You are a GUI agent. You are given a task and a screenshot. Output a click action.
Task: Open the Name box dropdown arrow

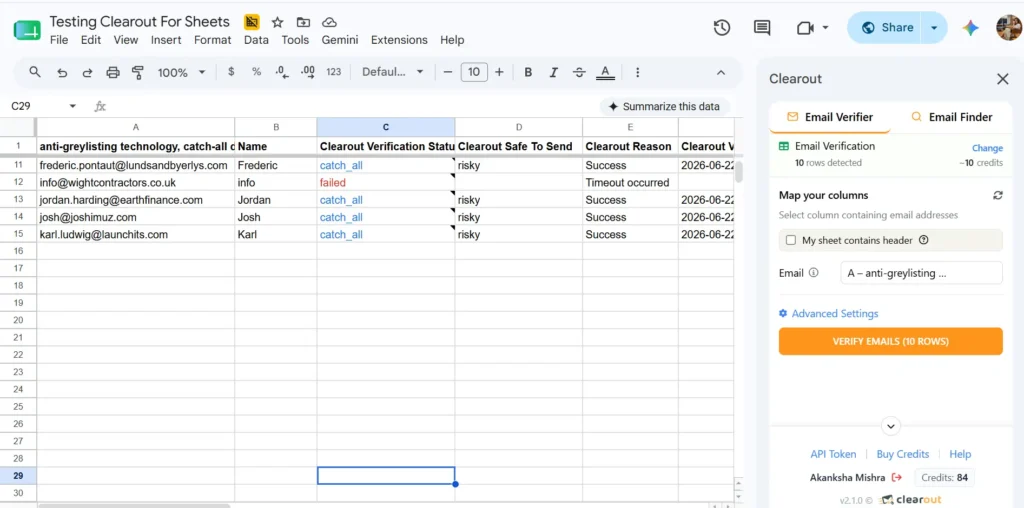click(72, 106)
